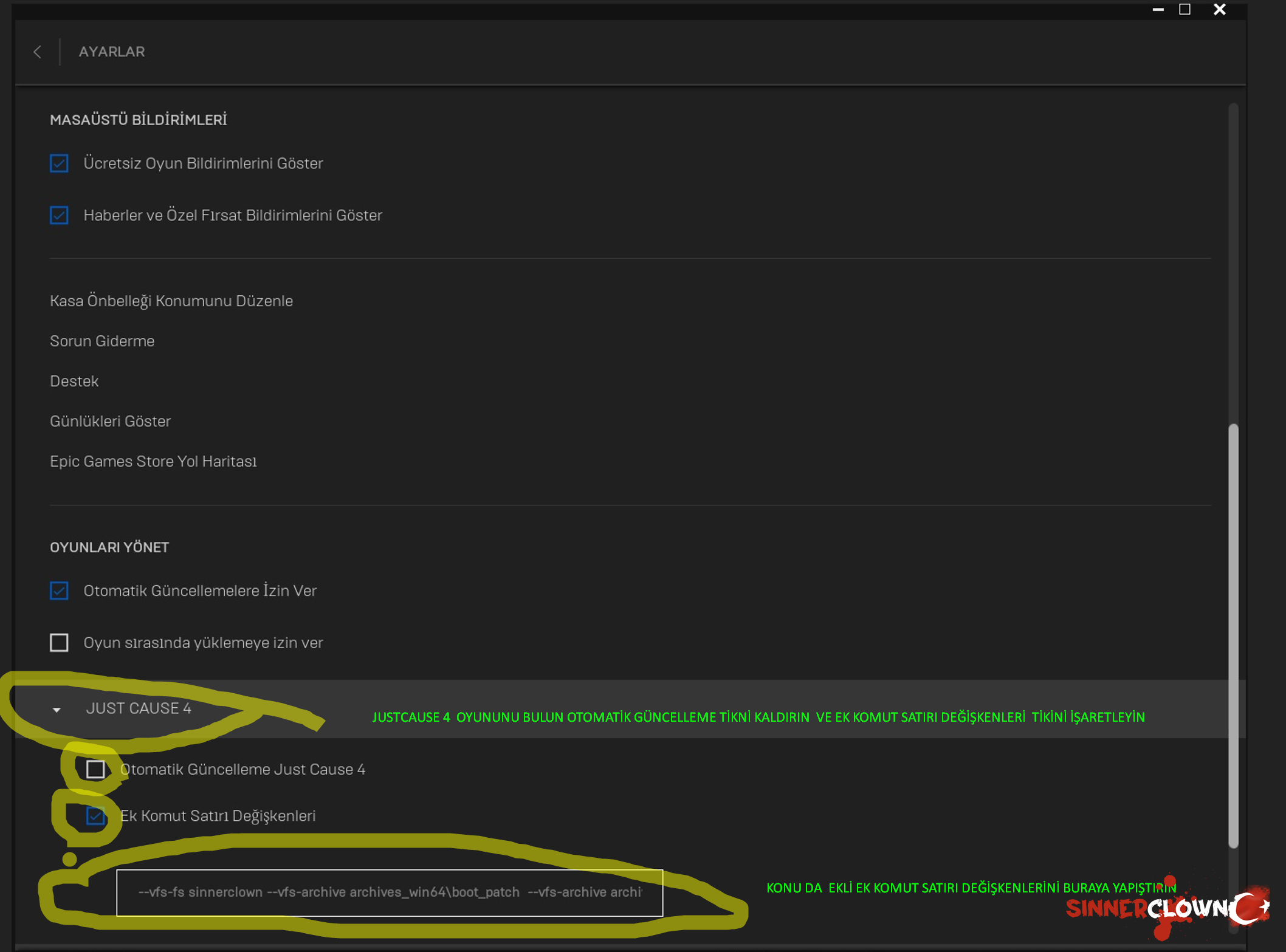The width and height of the screenshot is (1286, 952).
Task: Collapse the JUST CAUSE 4 arrow
Action: coord(57,710)
